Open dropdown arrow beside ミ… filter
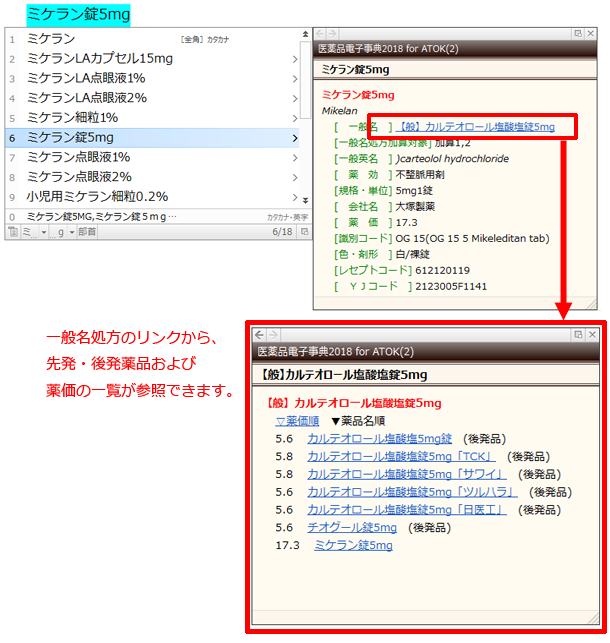Screen dimensions: 610x643 click(43, 233)
